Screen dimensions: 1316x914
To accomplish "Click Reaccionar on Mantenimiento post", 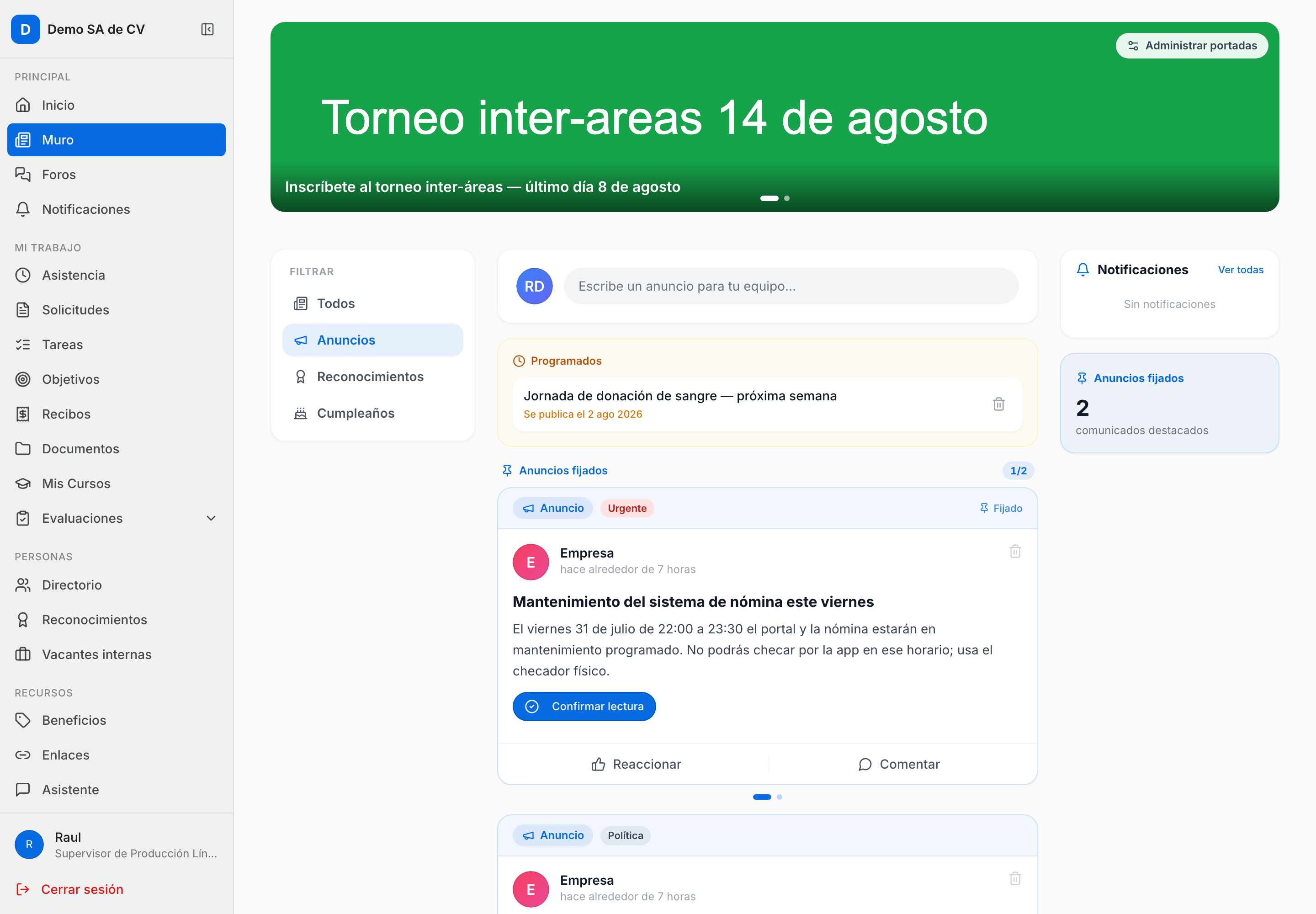I will 636,765.
